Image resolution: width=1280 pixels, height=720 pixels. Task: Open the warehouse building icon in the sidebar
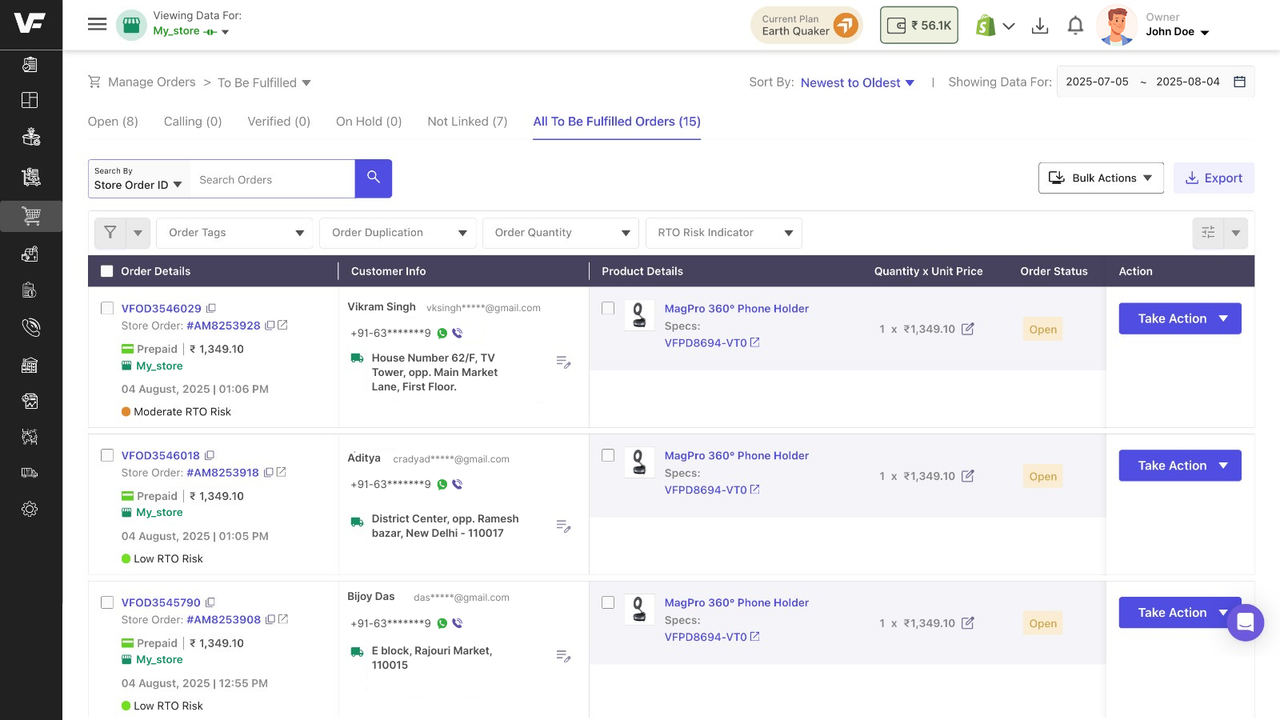tap(30, 365)
